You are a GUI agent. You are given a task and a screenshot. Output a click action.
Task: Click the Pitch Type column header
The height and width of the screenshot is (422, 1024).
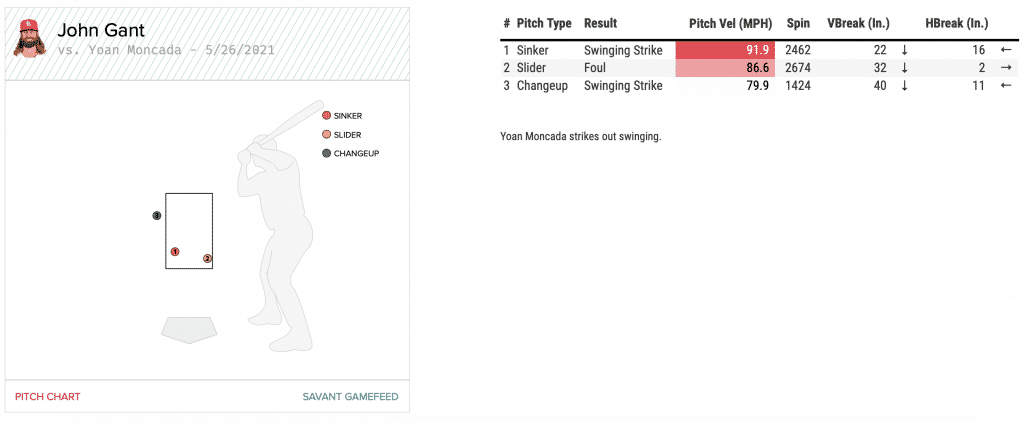[544, 23]
